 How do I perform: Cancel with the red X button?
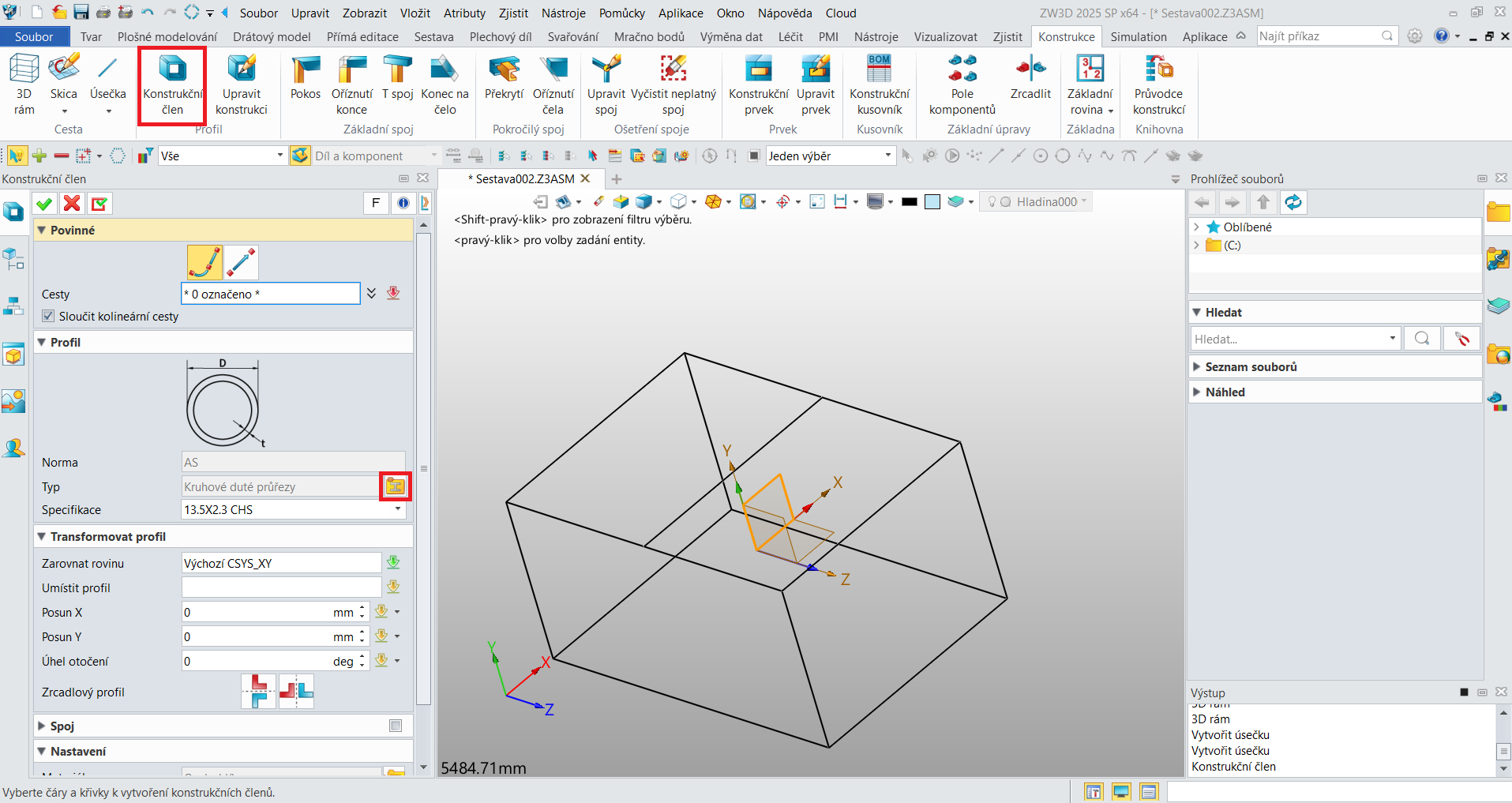click(x=72, y=204)
